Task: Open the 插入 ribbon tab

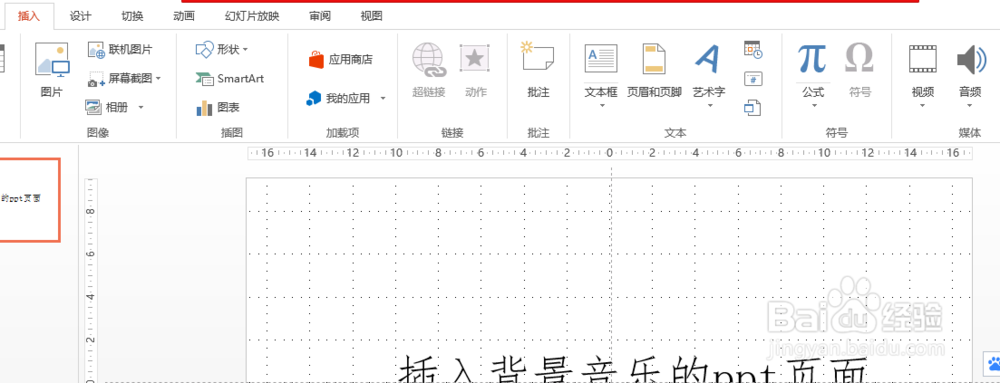Action: [29, 17]
